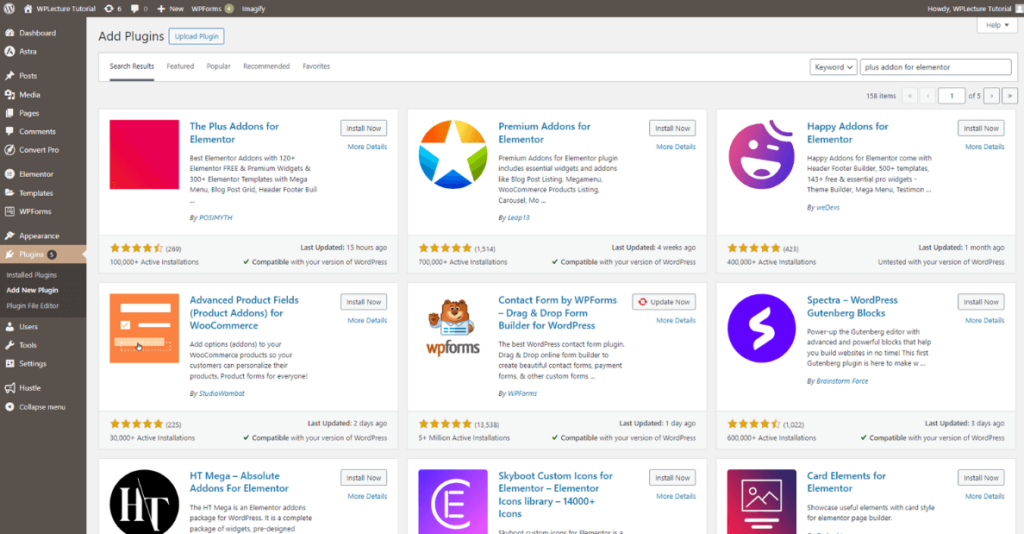
Task: Switch to the Popular tab
Action: [218, 66]
